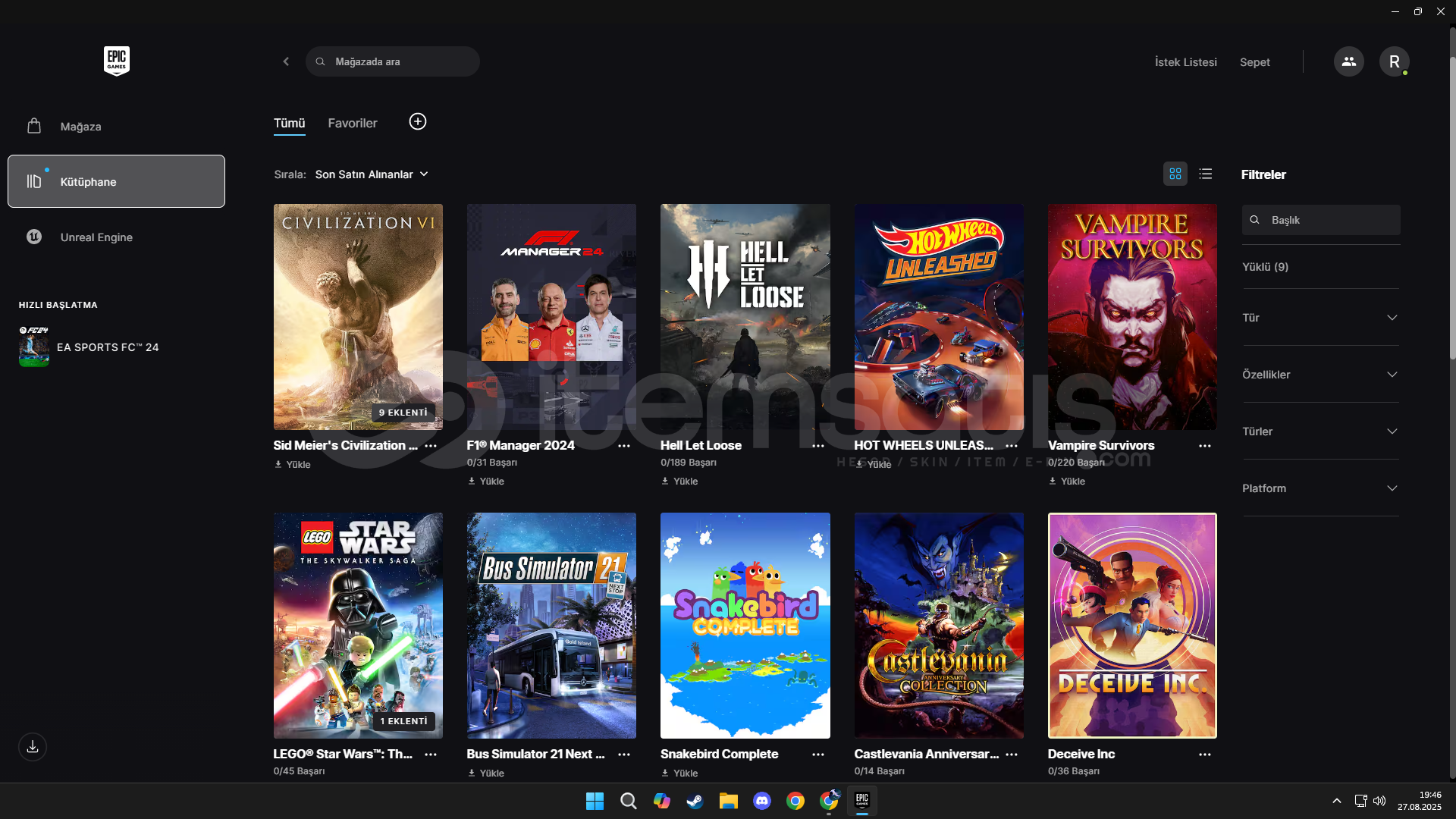Click 0/189 Başarı under Hell Let Loose

coord(689,463)
